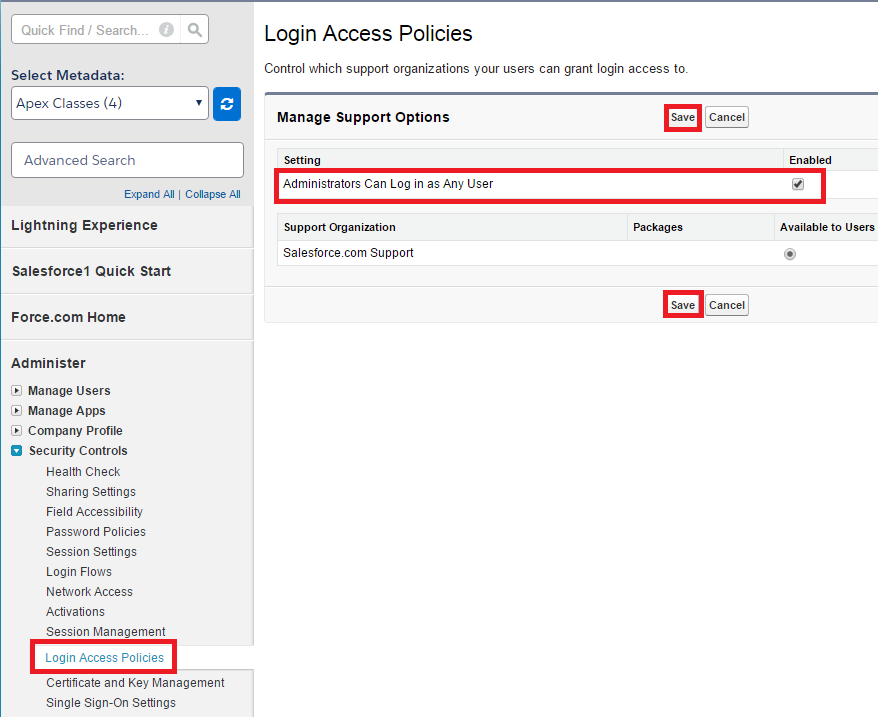
Task: Open the Health Check page
Action: (x=83, y=472)
